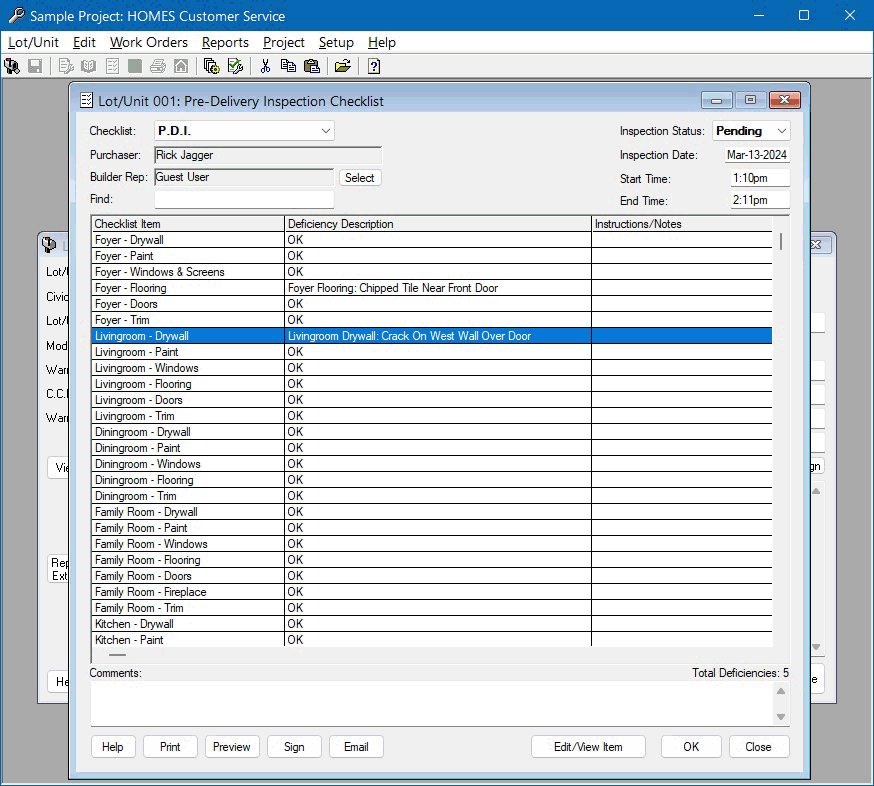
Task: Click the Paste clipboard toolbar icon
Action: (x=312, y=66)
